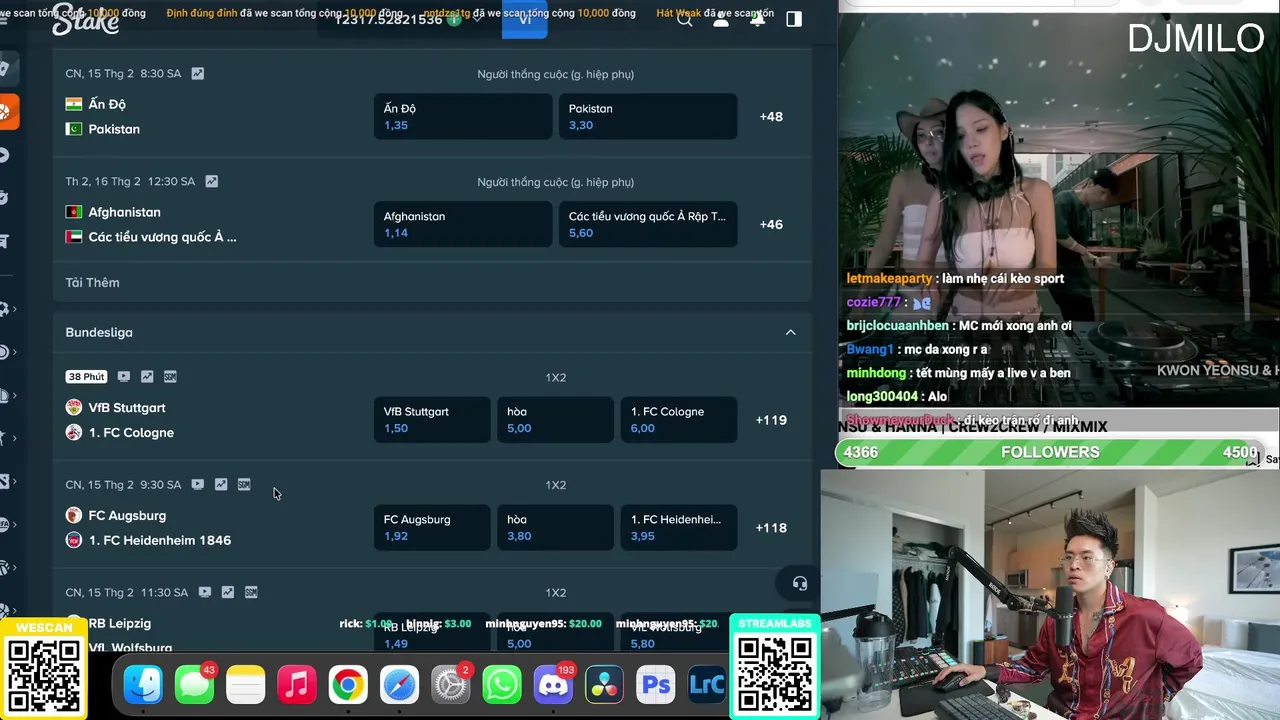Click the Bundesliga section title
The width and height of the screenshot is (1280, 720).
(x=99, y=332)
